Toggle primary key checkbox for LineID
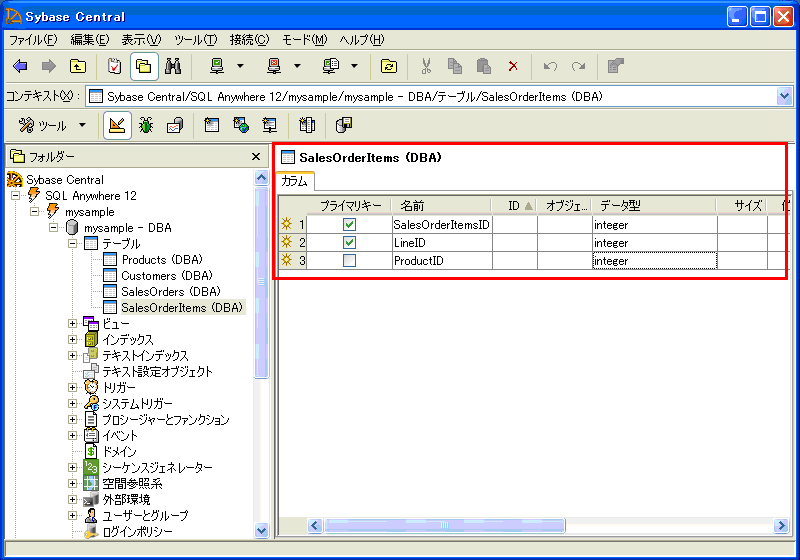Viewport: 800px width, 560px height. 349,243
